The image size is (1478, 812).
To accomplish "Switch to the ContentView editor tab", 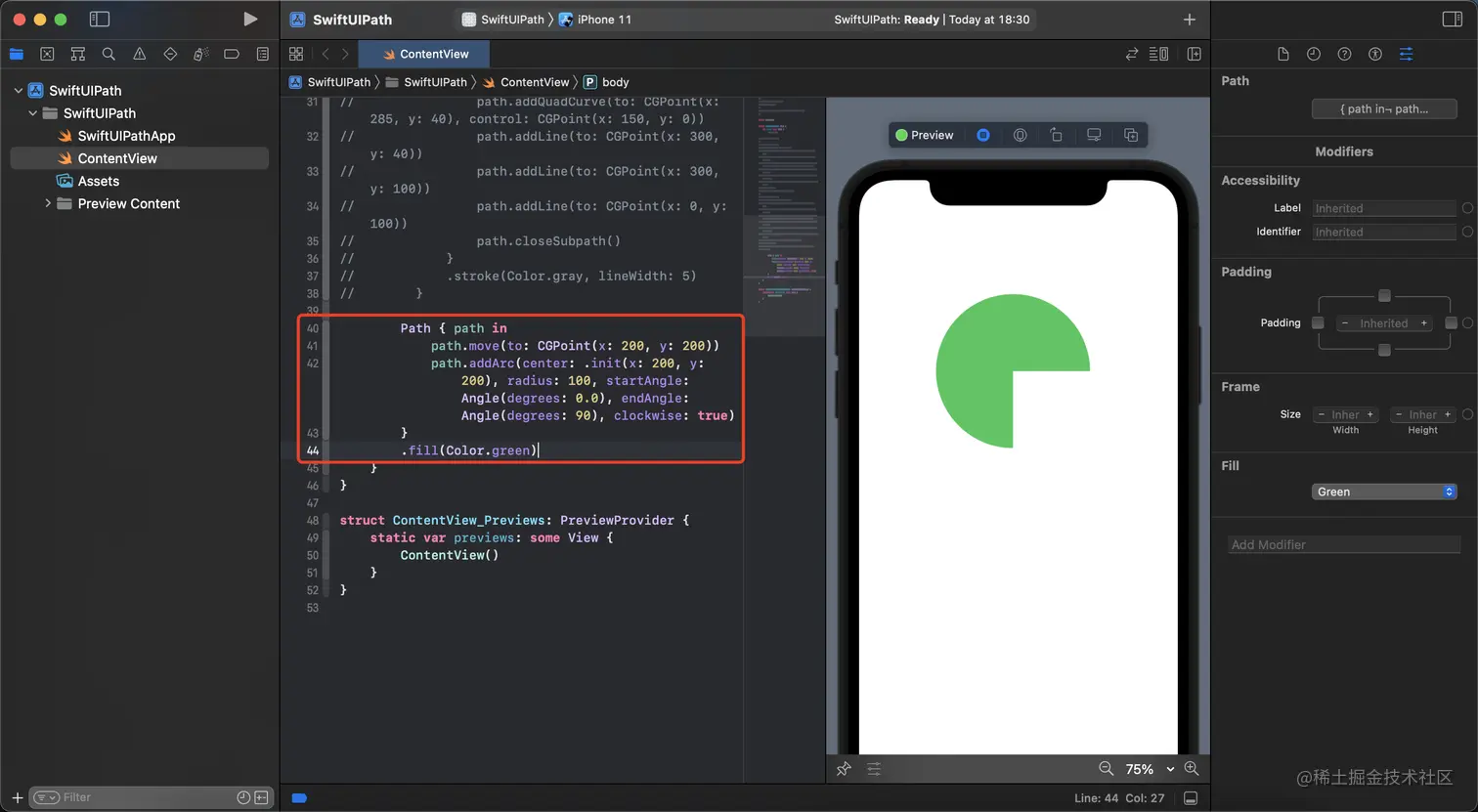I will (x=426, y=54).
